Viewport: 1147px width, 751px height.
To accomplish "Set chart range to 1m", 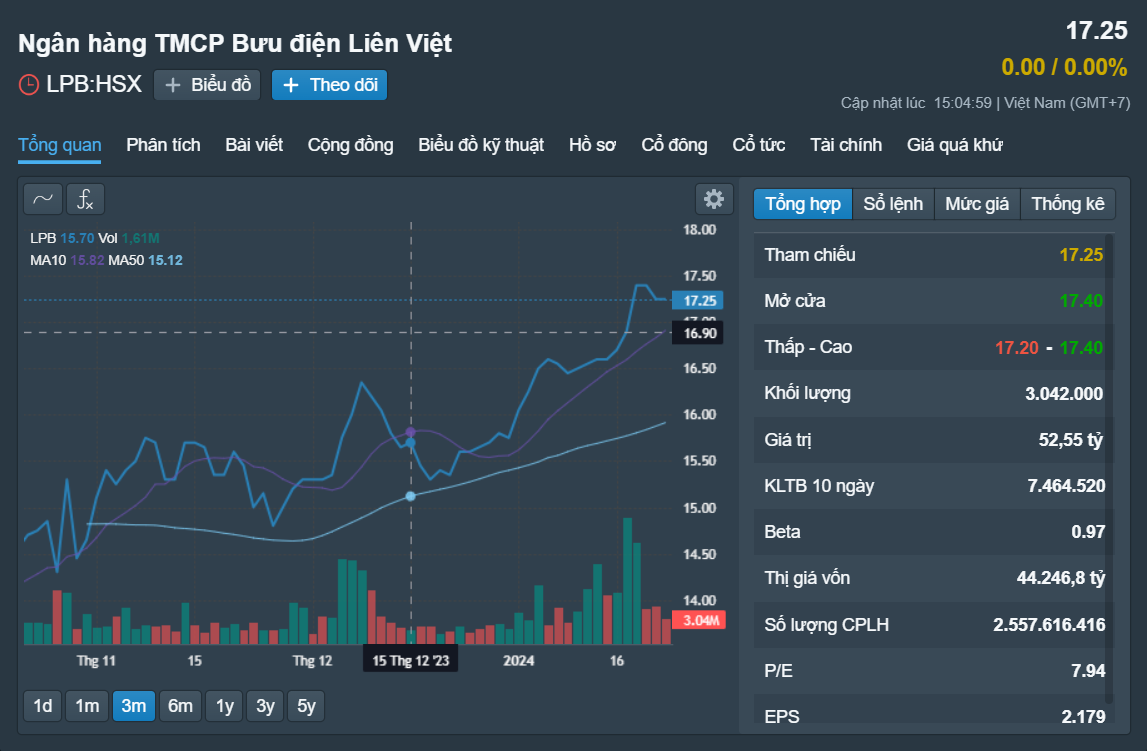I will point(87,706).
